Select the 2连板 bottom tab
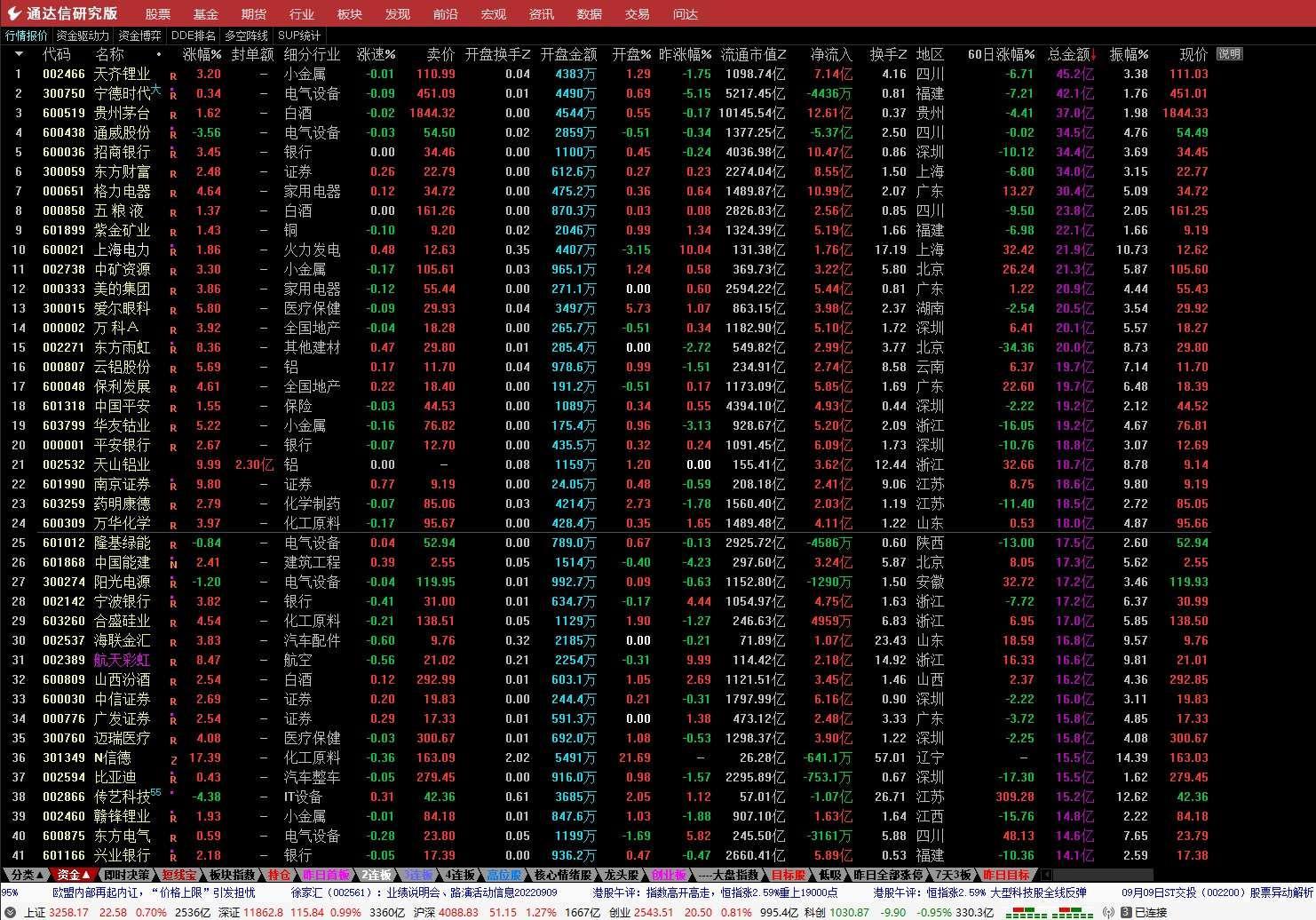 (x=376, y=875)
